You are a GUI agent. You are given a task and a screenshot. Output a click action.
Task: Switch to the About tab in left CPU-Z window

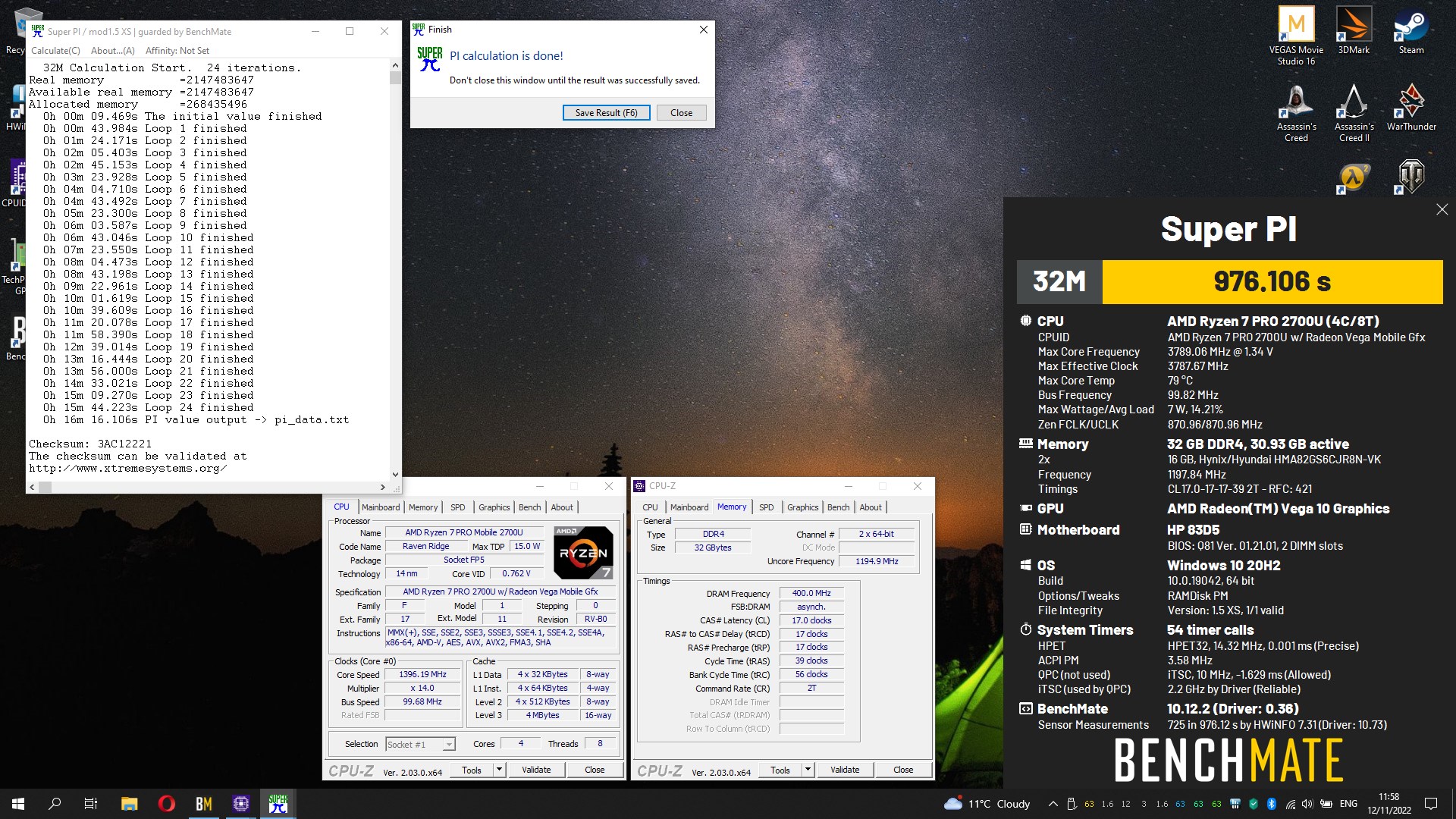[x=562, y=507]
